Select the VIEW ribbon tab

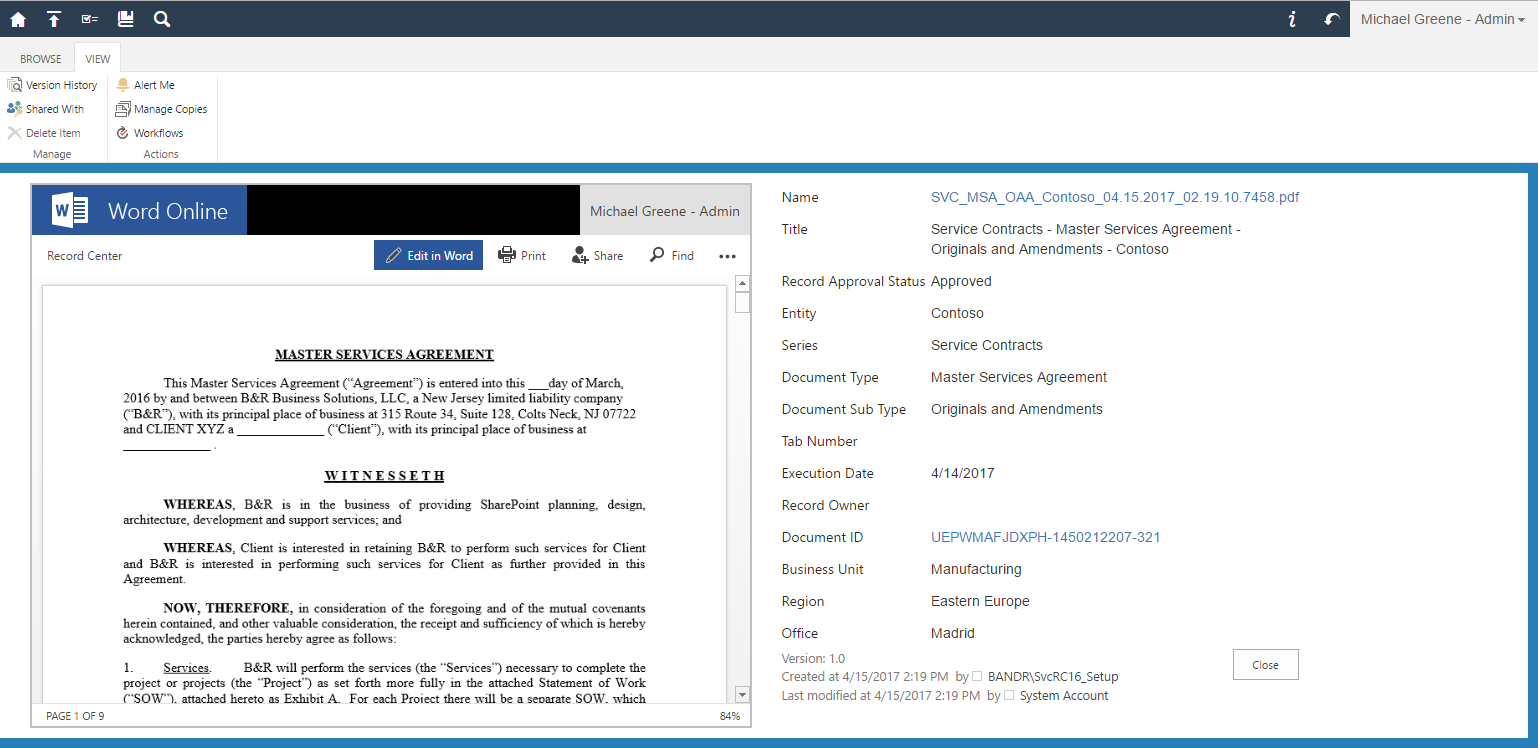(98, 59)
